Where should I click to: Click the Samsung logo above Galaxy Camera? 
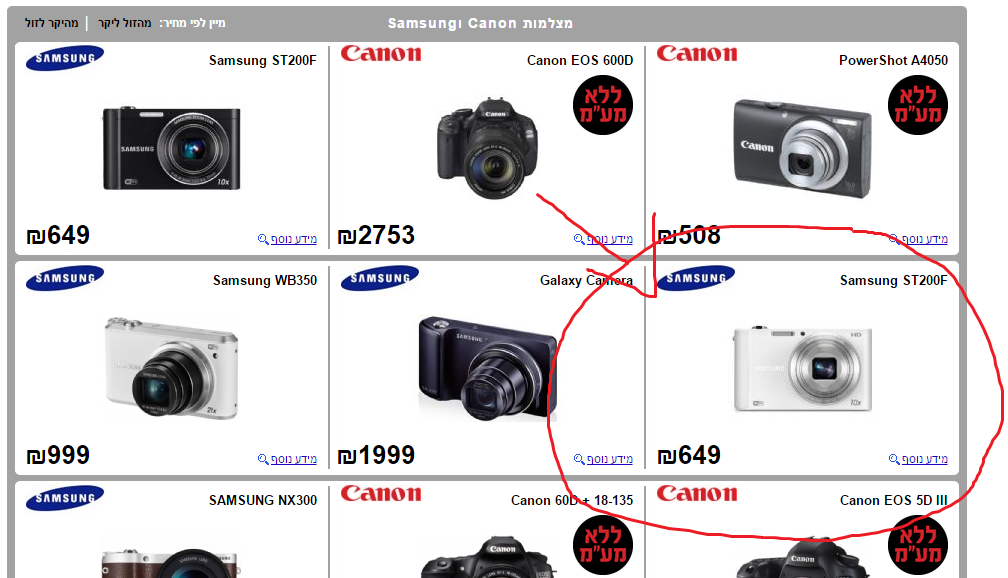pos(379,278)
